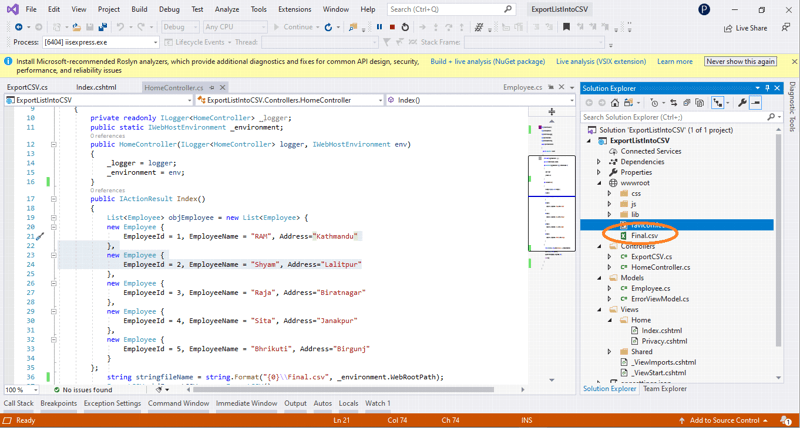Open the Controllers.HomeController class dropdown

290,100
